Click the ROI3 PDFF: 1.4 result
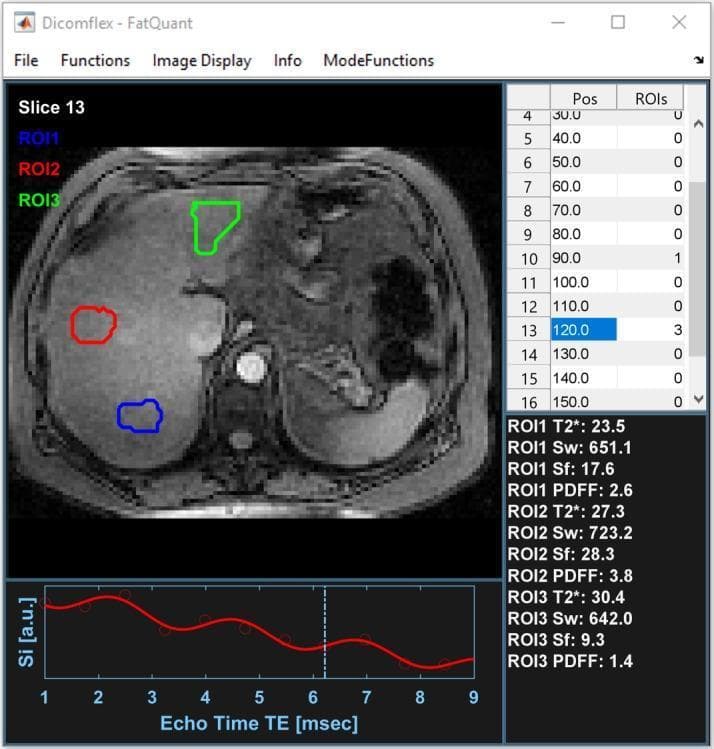Screen dimensions: 714x749 570,661
